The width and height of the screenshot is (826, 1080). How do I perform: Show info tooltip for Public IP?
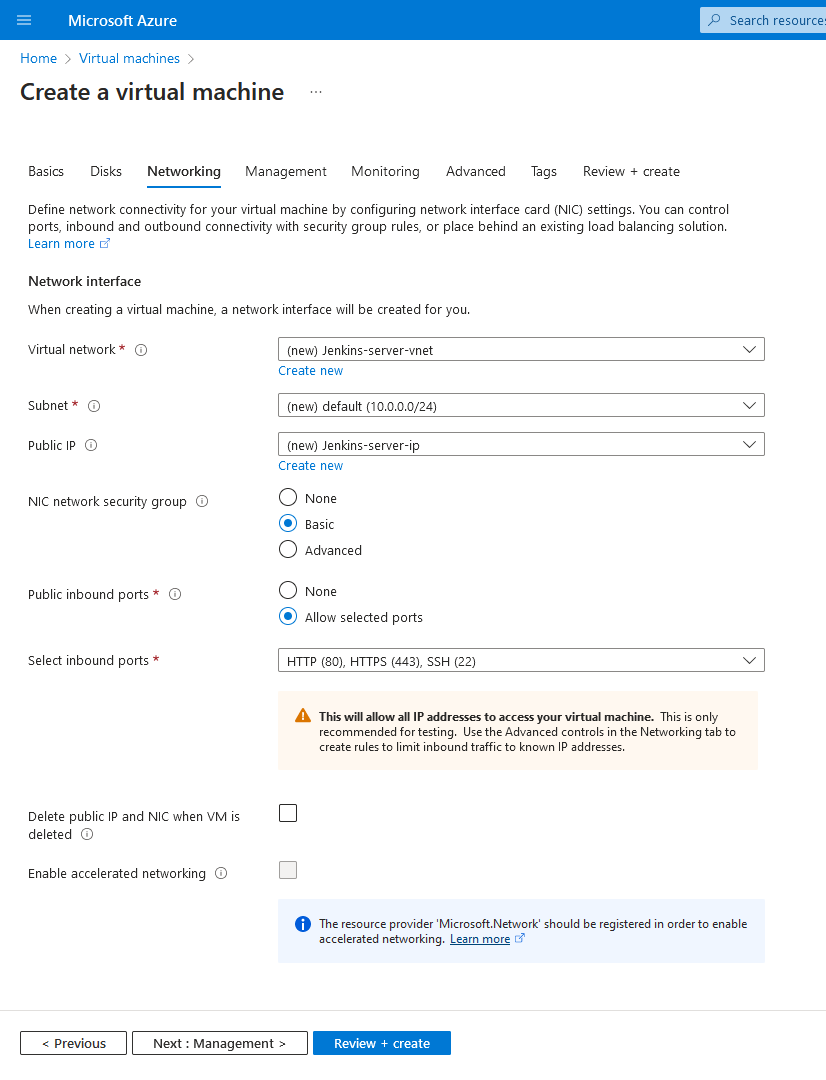point(91,446)
